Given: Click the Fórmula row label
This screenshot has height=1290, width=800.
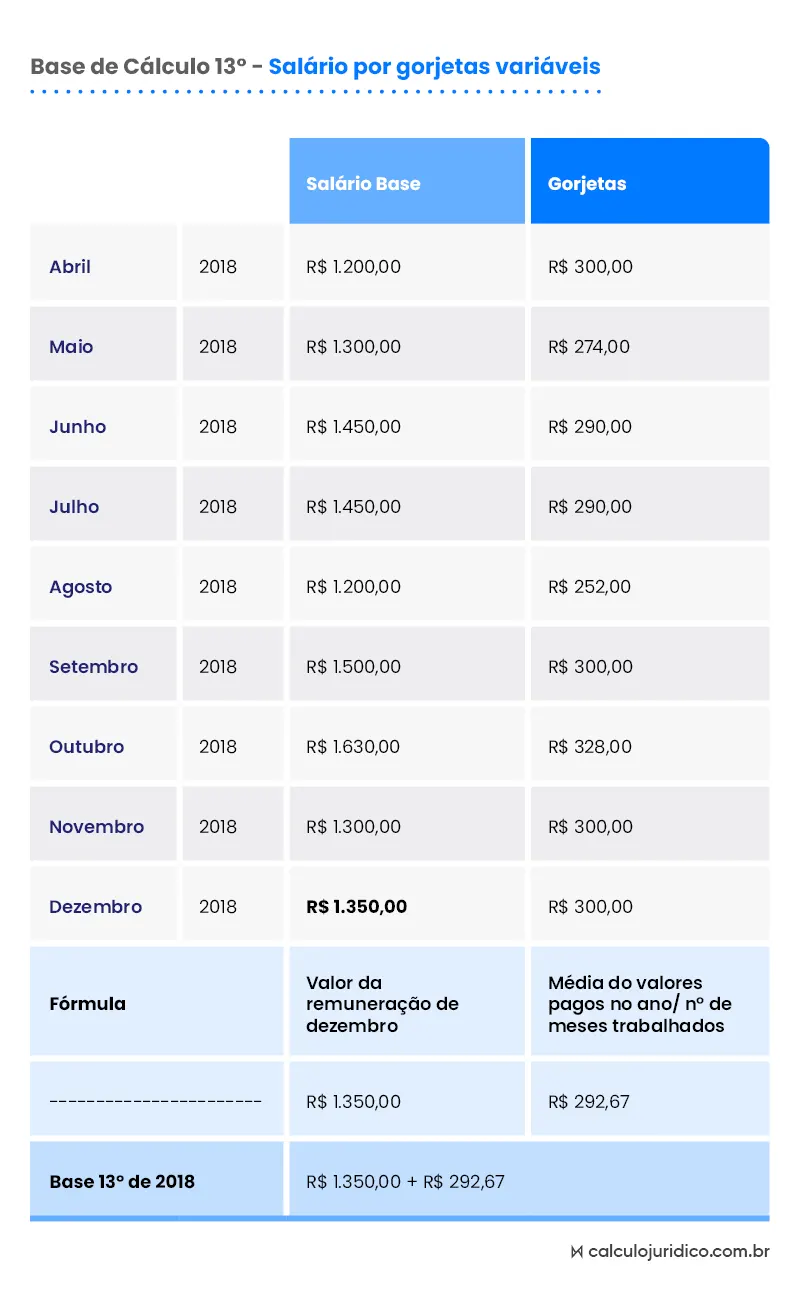Looking at the screenshot, I should [x=87, y=1004].
